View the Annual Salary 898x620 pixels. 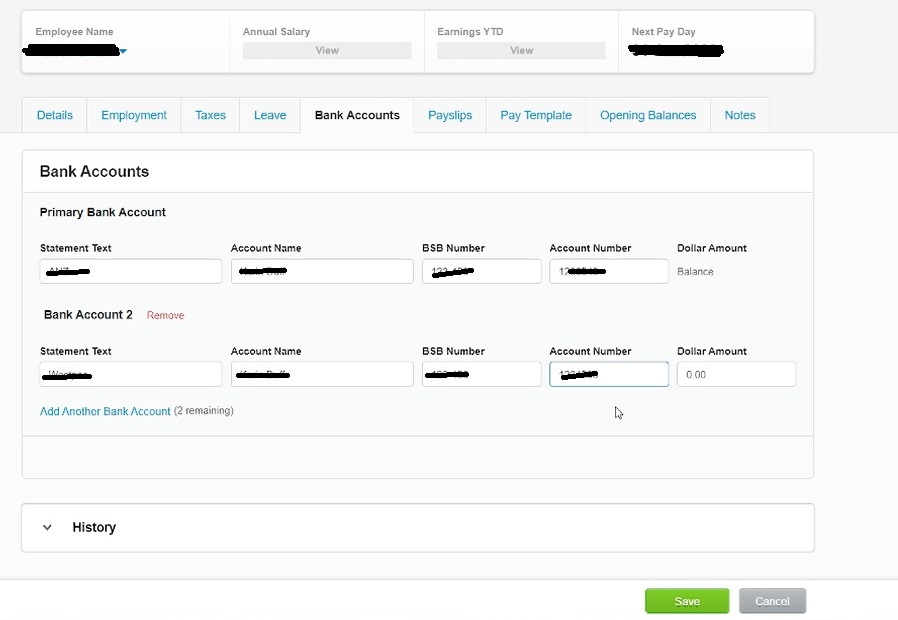(x=327, y=50)
